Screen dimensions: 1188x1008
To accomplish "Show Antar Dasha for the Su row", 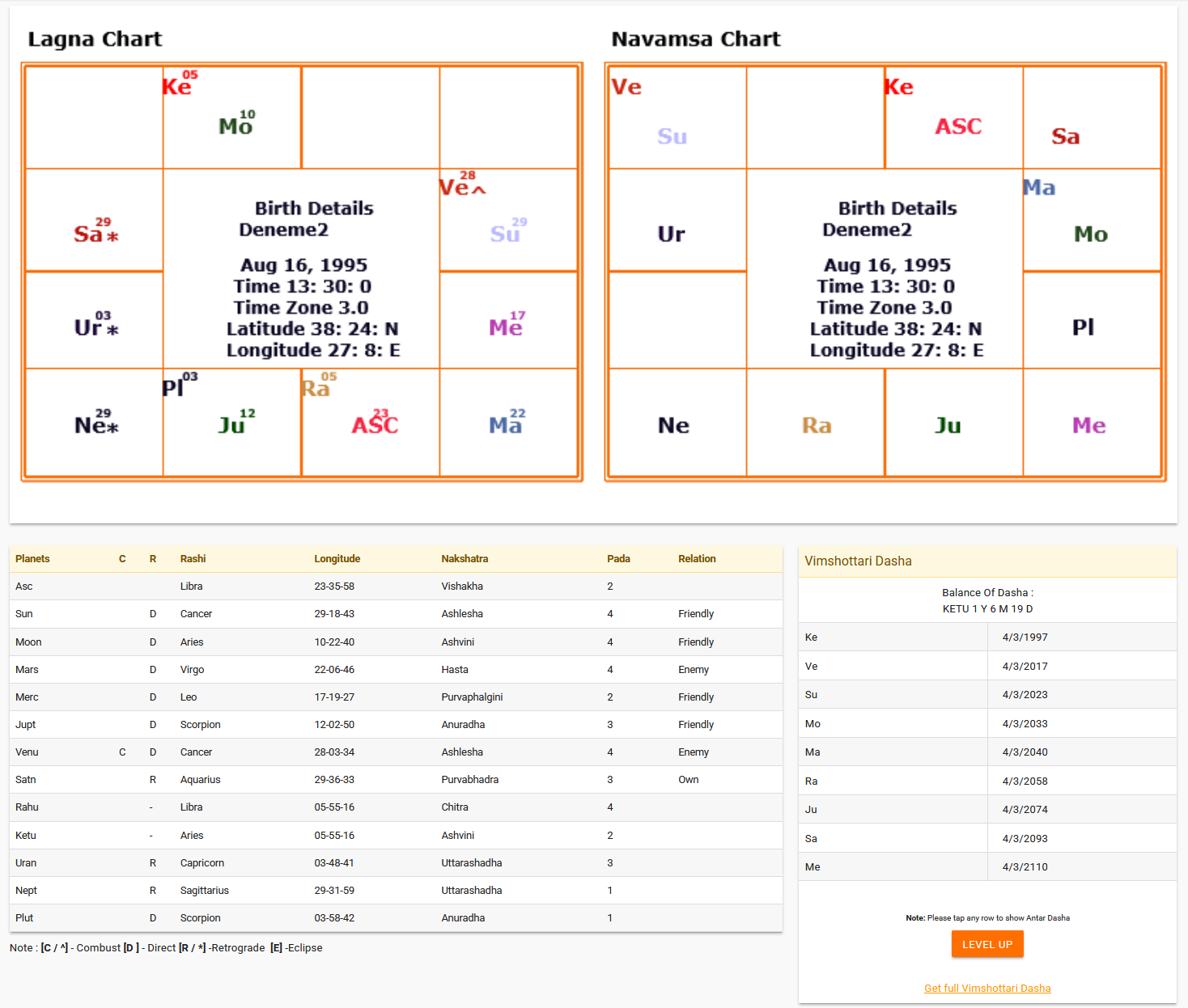I will (987, 695).
